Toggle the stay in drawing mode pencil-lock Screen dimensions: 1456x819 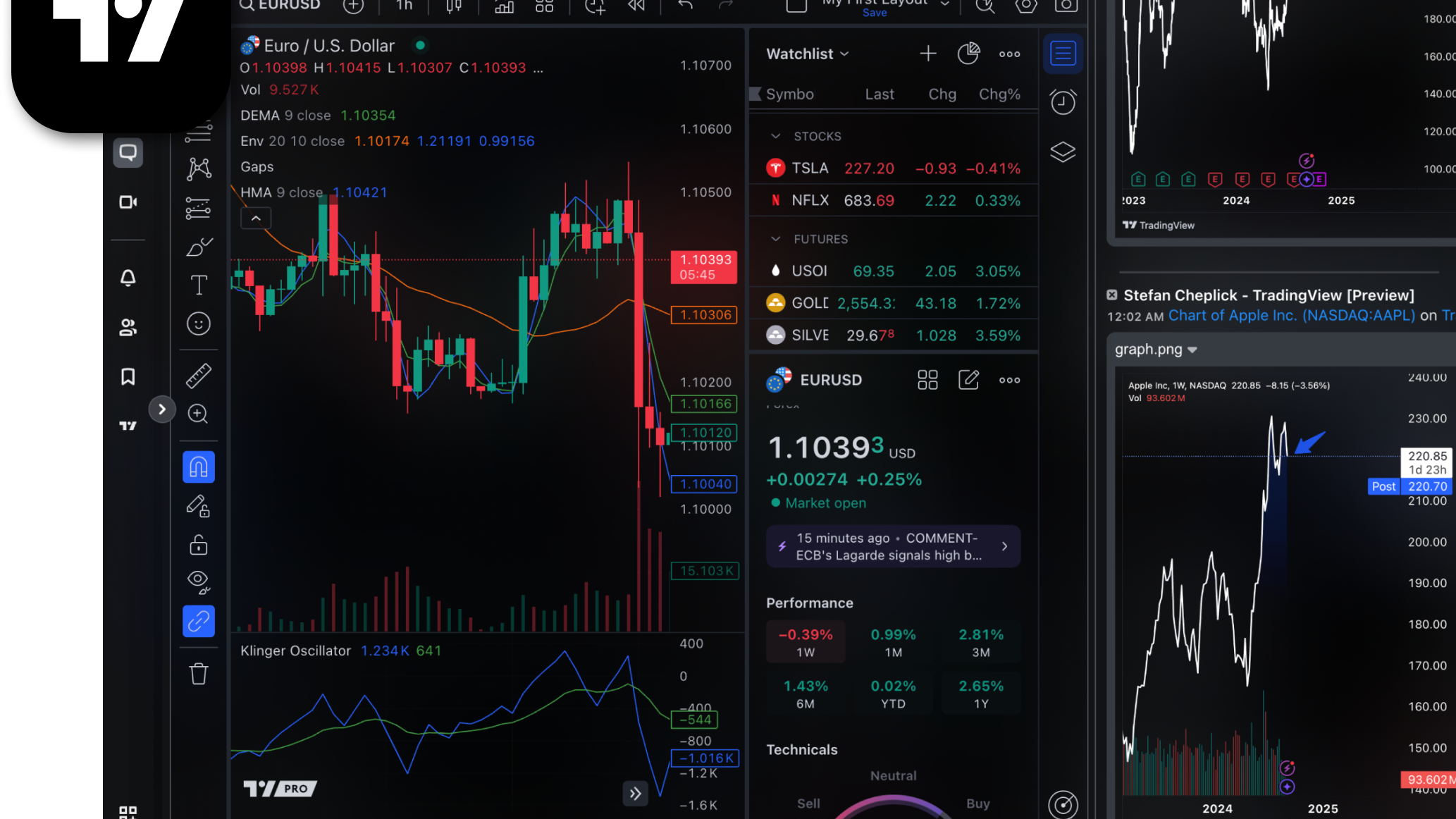(199, 506)
